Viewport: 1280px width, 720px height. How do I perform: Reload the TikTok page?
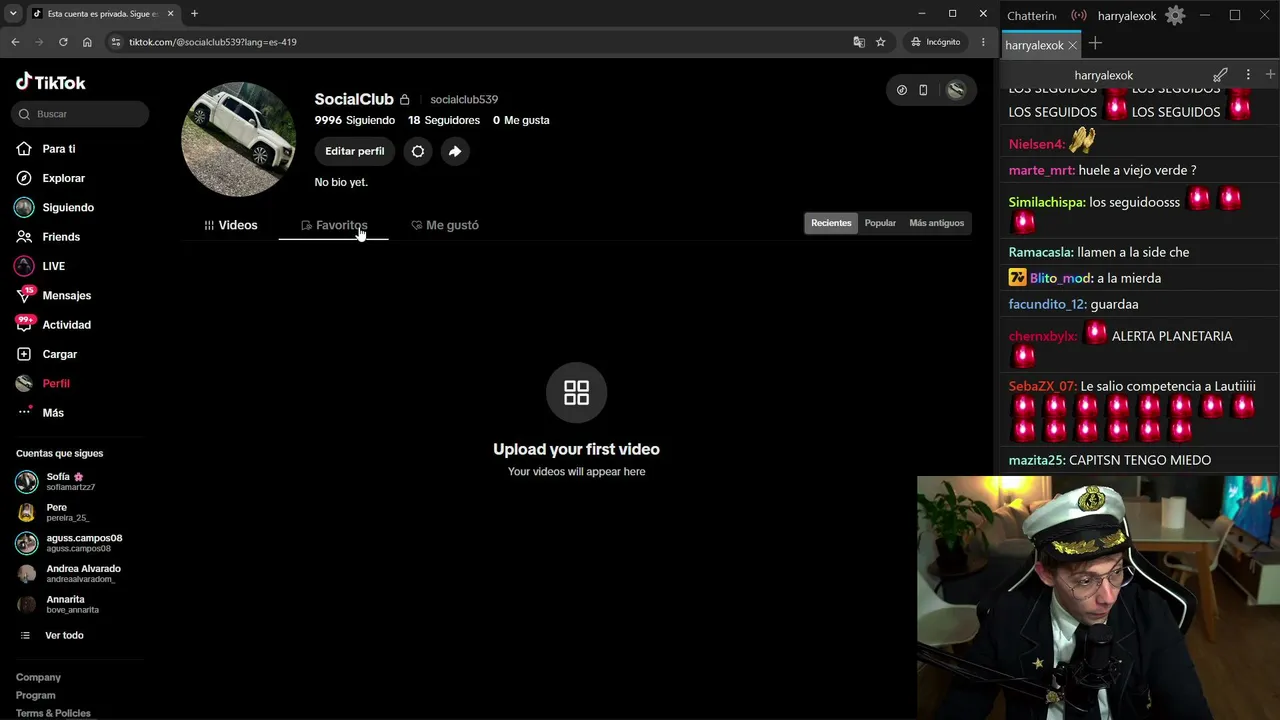63,42
